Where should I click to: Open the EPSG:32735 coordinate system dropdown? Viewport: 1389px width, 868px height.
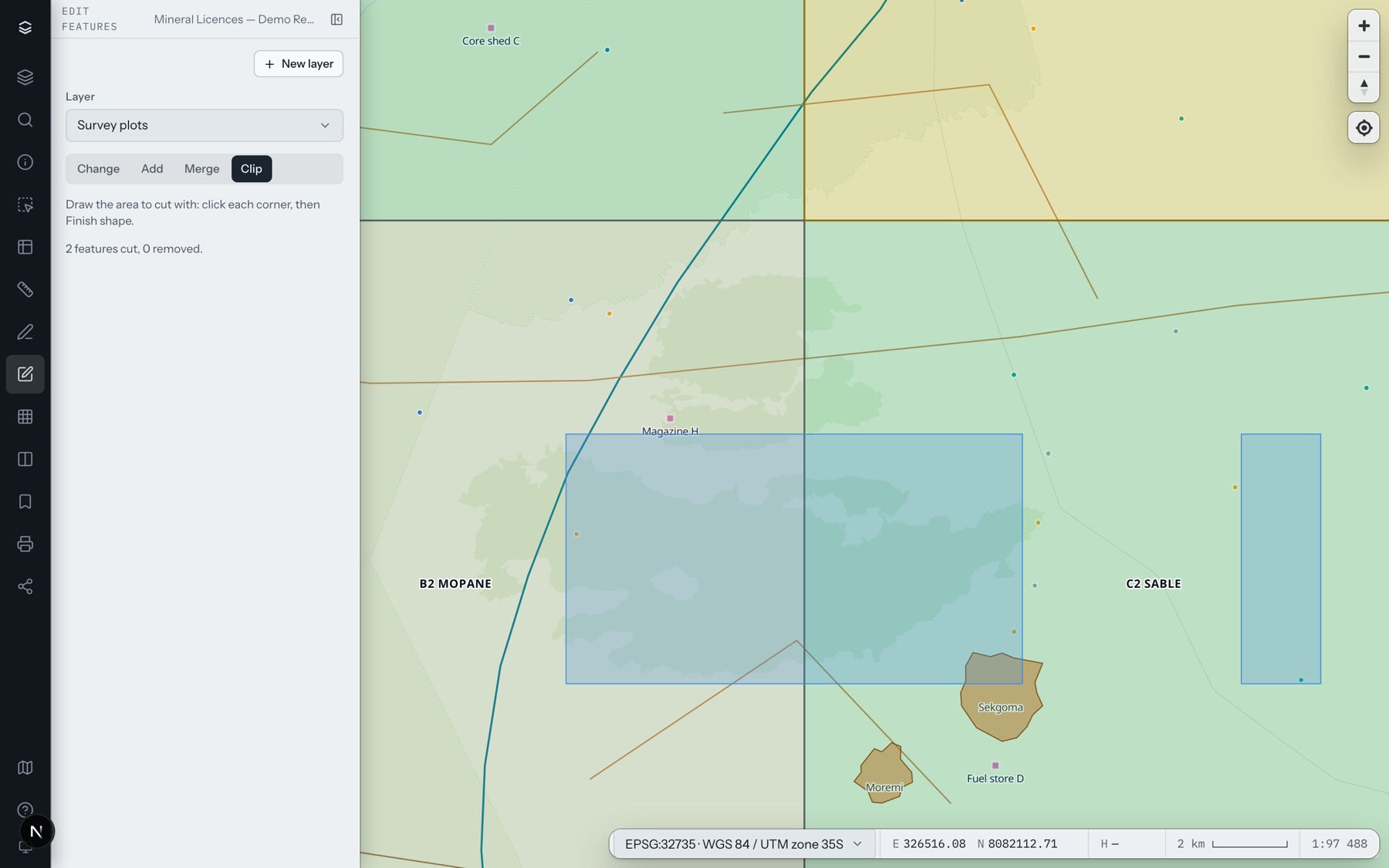click(744, 844)
